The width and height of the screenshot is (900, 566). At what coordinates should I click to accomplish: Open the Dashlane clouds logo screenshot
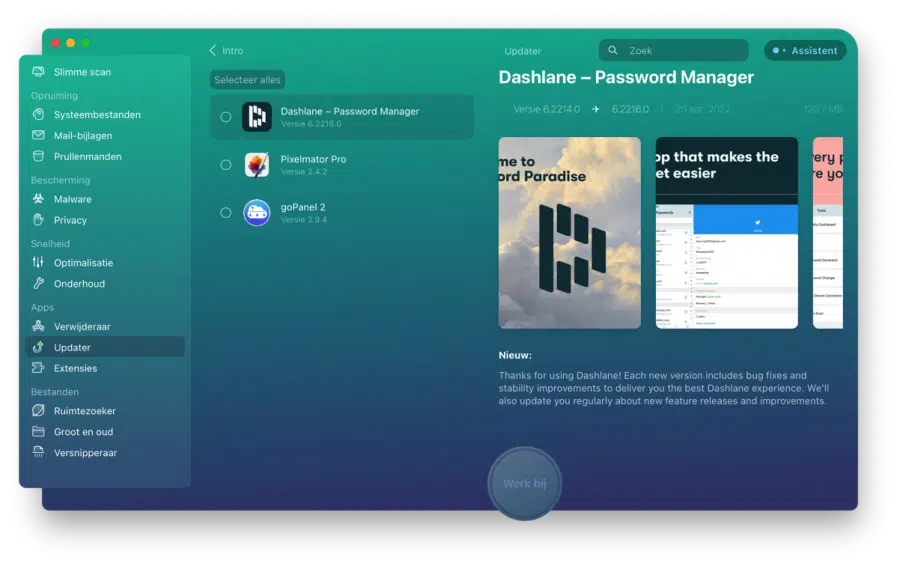[x=569, y=232]
